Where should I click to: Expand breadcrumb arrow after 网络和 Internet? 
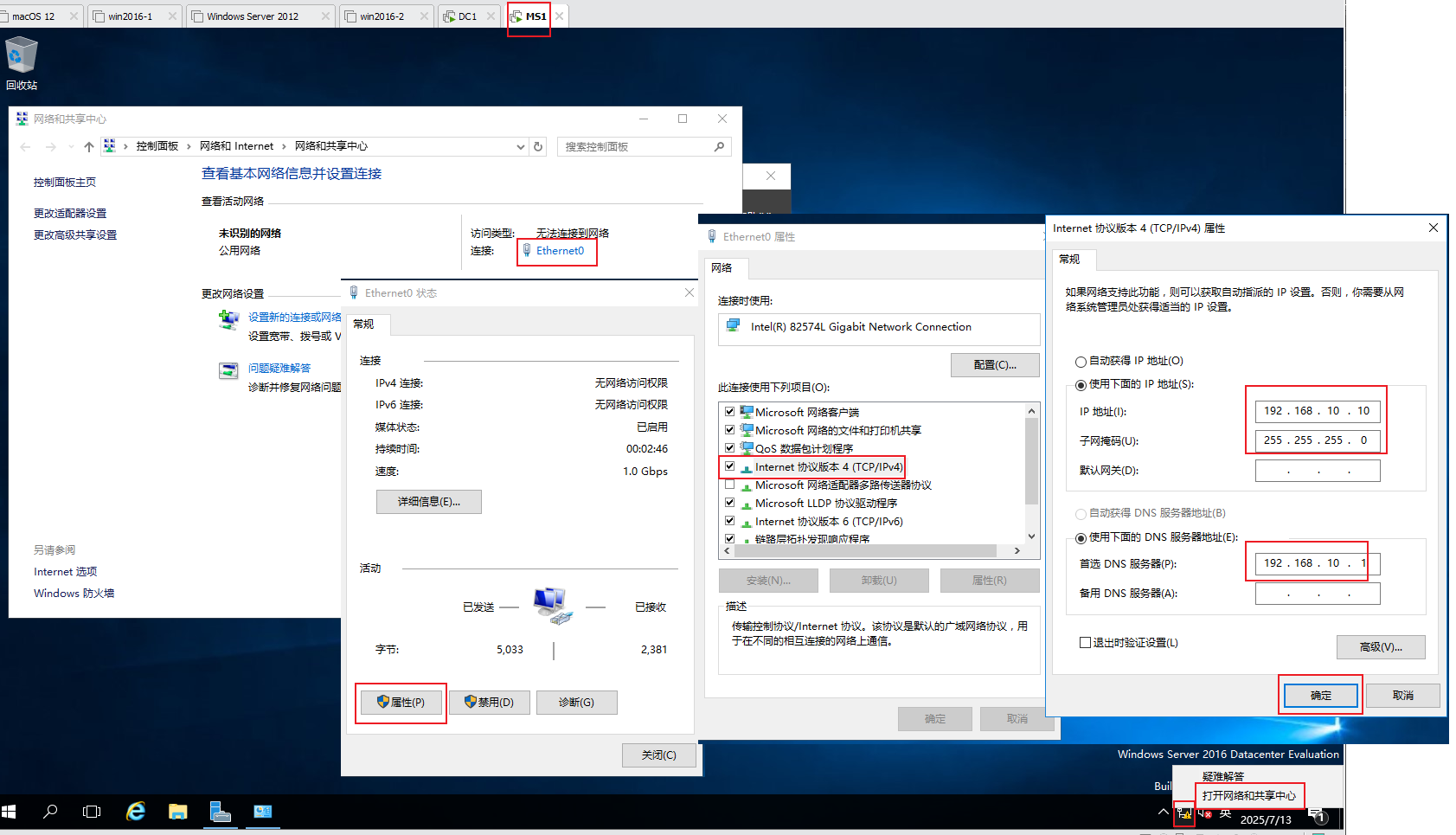(x=284, y=146)
